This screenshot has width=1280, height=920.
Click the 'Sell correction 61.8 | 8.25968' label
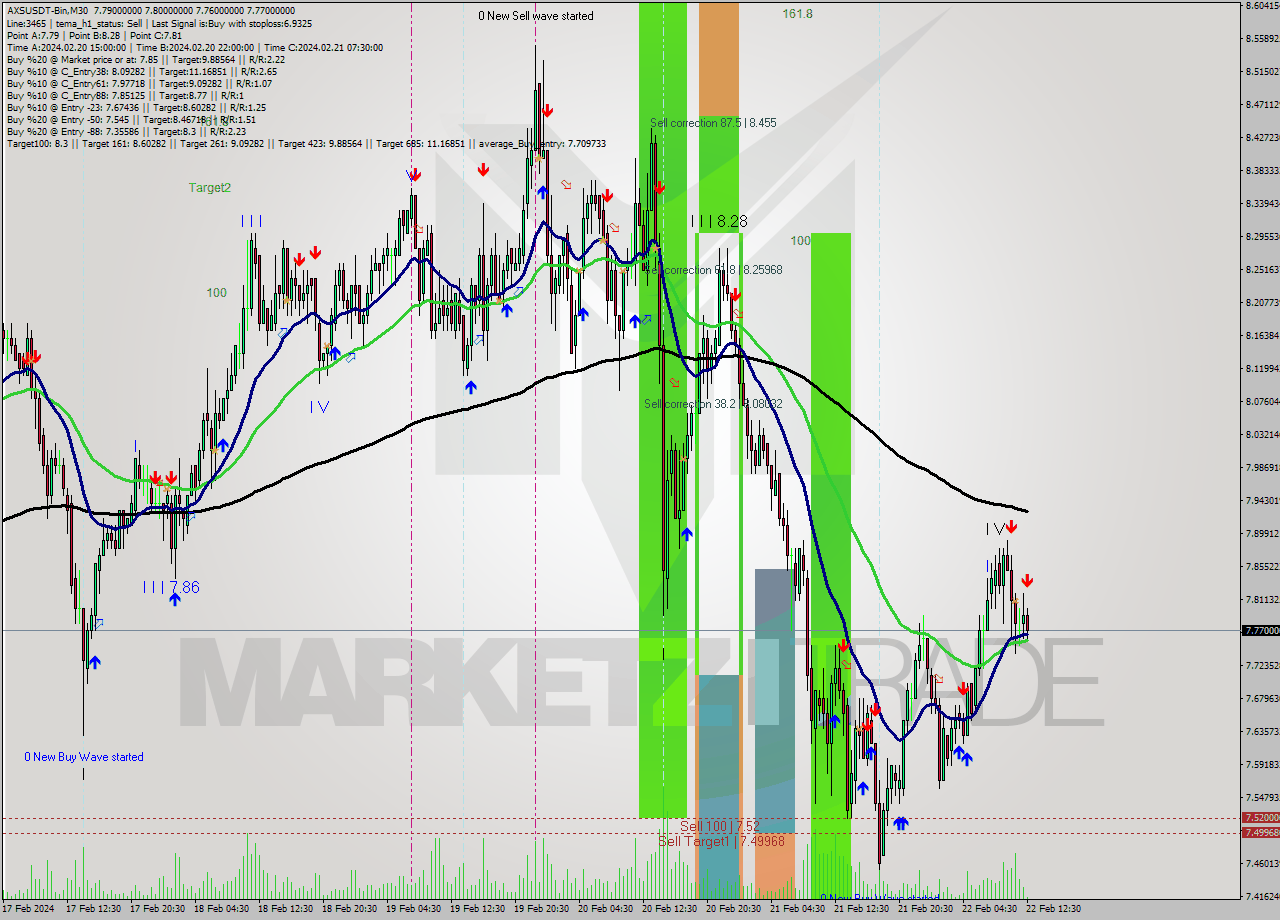pos(713,270)
